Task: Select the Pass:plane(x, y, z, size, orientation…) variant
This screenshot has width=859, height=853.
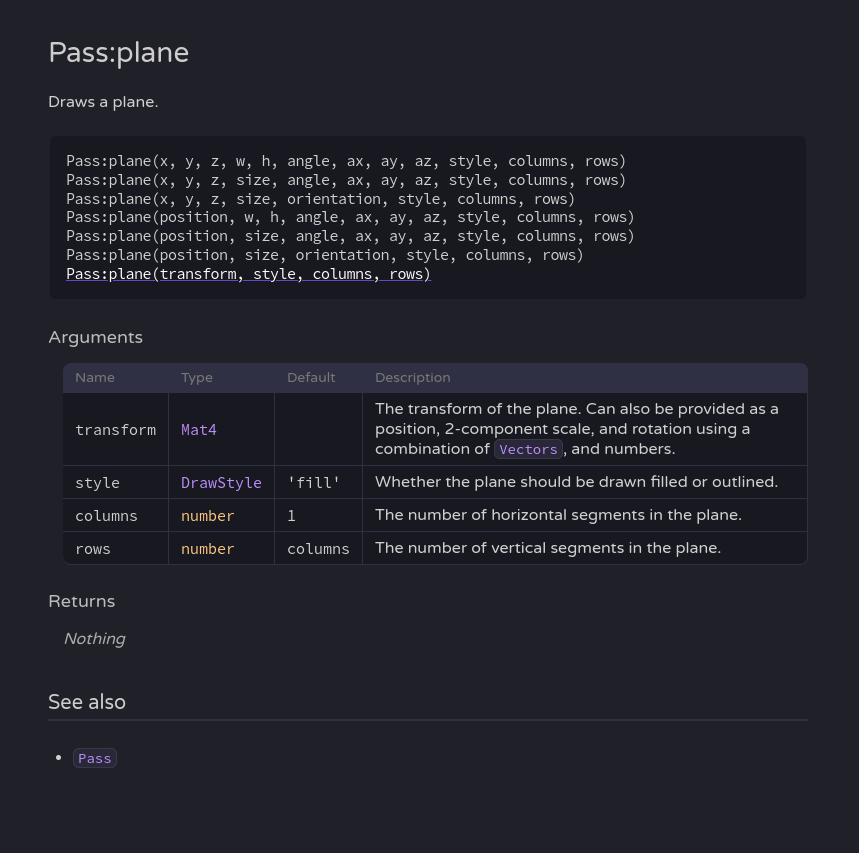Action: tap(320, 199)
